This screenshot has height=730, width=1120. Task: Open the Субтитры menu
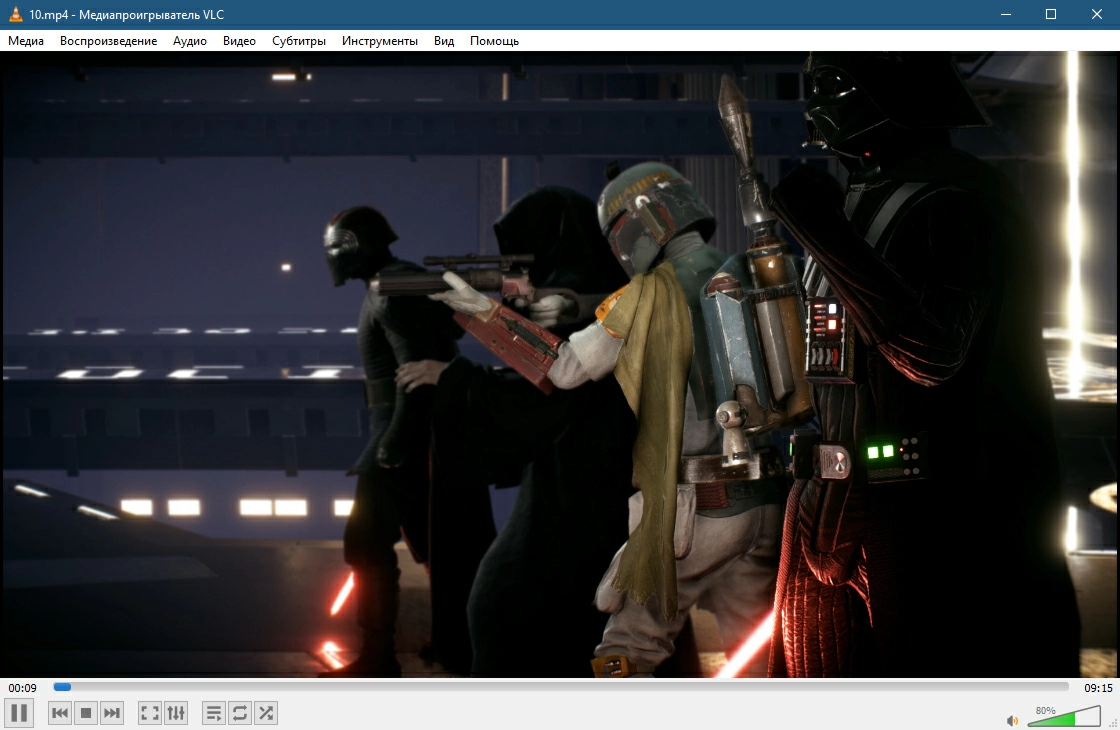pyautogui.click(x=299, y=41)
